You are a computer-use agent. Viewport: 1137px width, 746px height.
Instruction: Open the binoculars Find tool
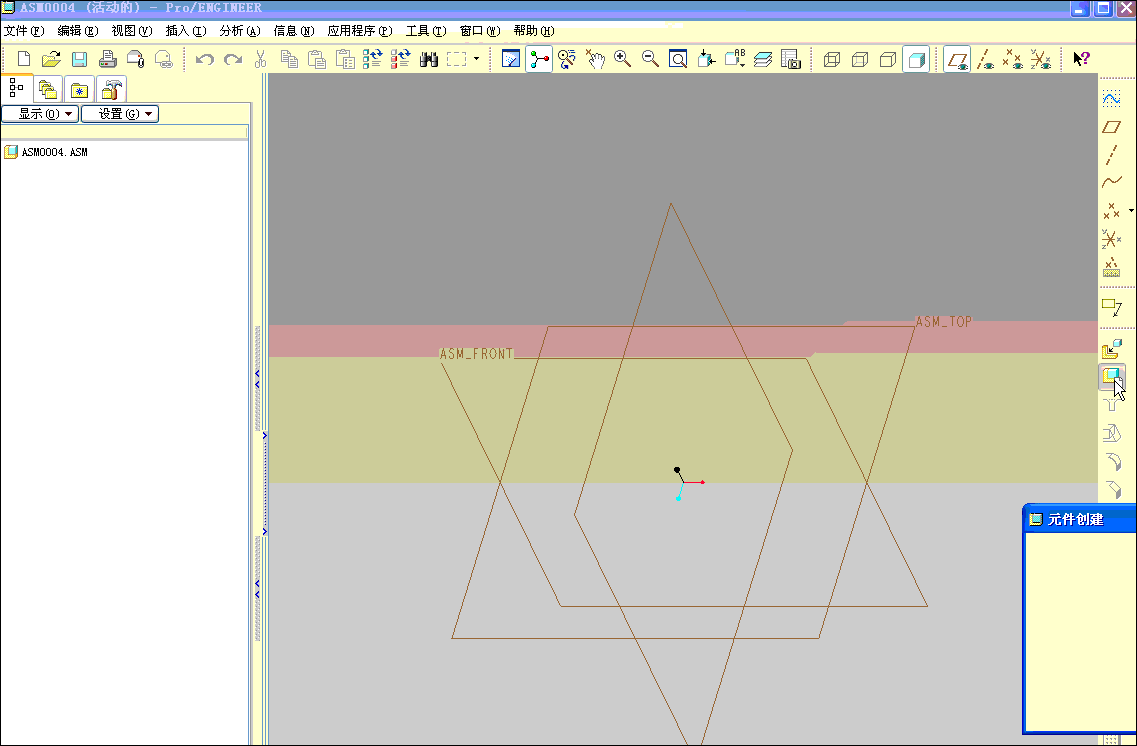click(x=429, y=59)
